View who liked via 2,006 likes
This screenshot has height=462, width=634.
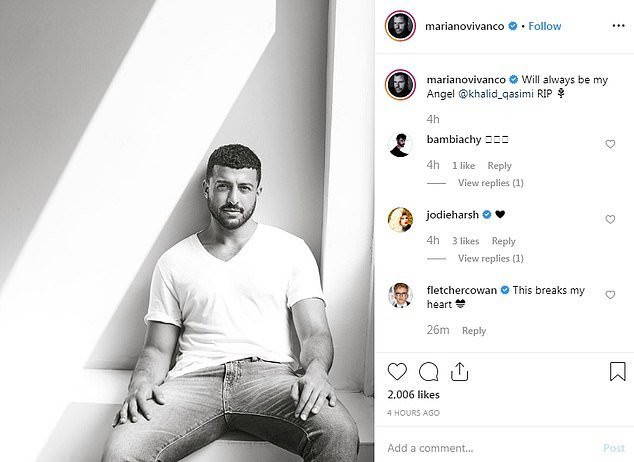[413, 395]
